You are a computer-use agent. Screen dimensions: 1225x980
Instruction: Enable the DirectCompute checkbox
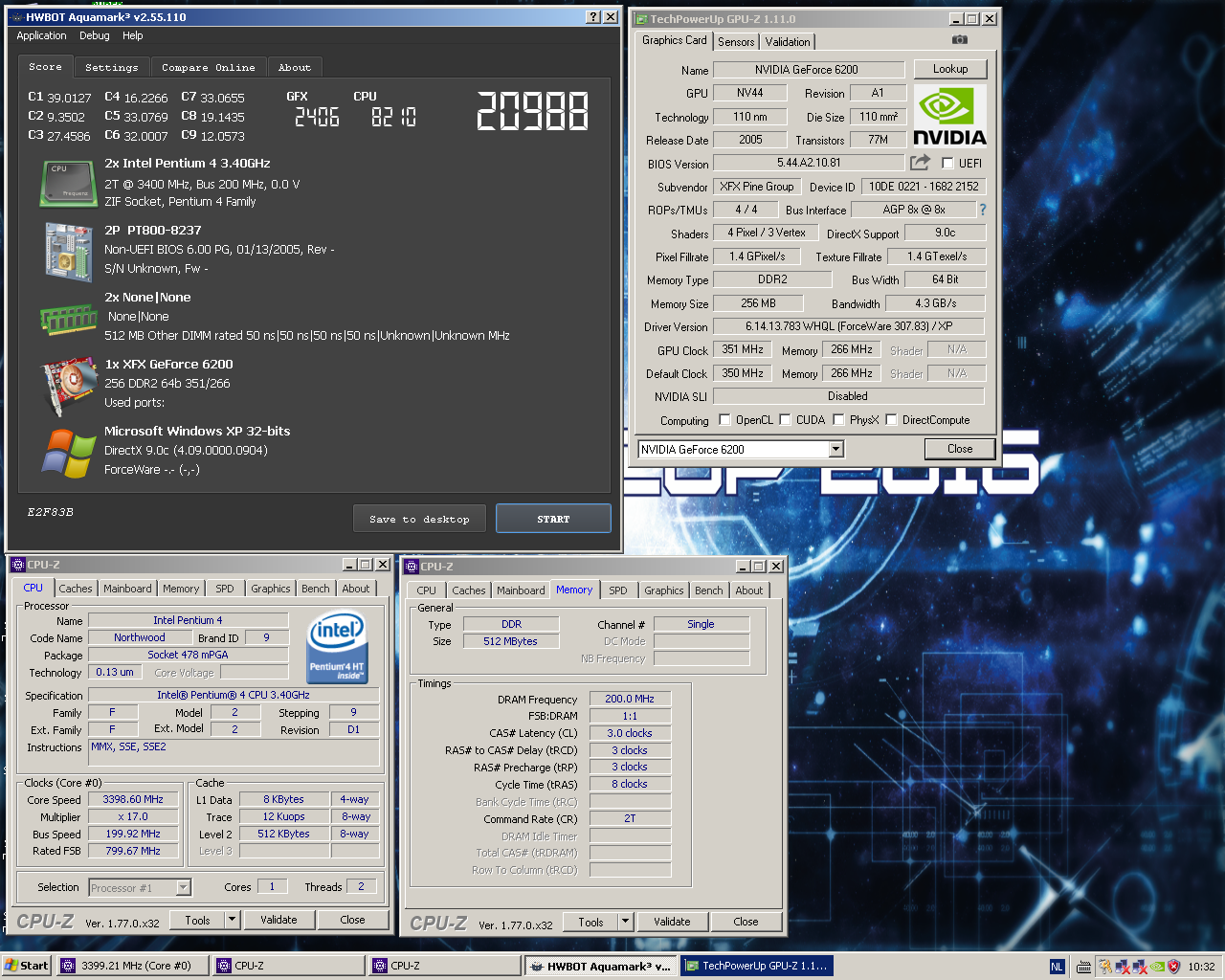(x=891, y=419)
